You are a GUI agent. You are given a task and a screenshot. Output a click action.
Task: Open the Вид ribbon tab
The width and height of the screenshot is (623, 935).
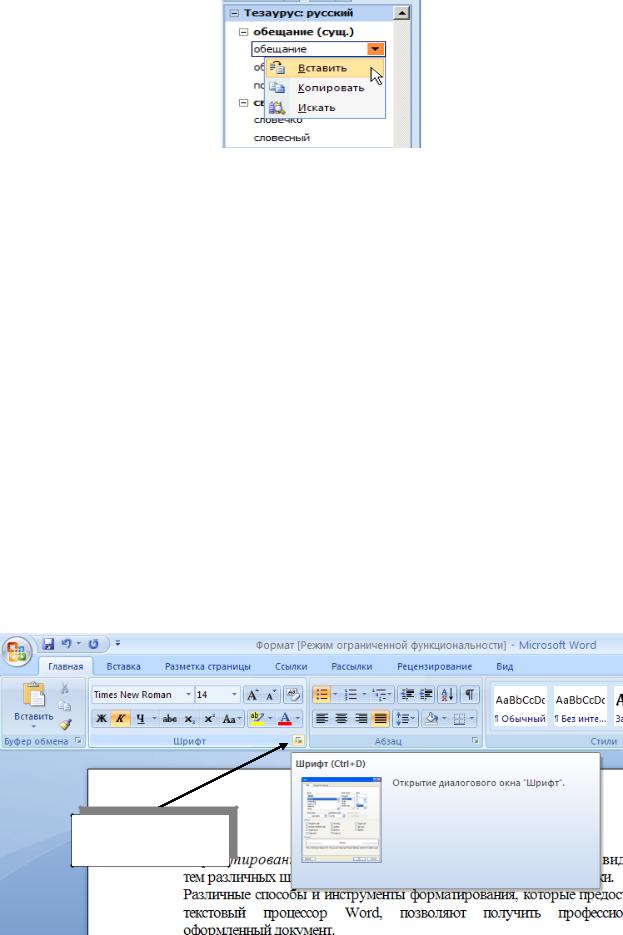coord(504,667)
